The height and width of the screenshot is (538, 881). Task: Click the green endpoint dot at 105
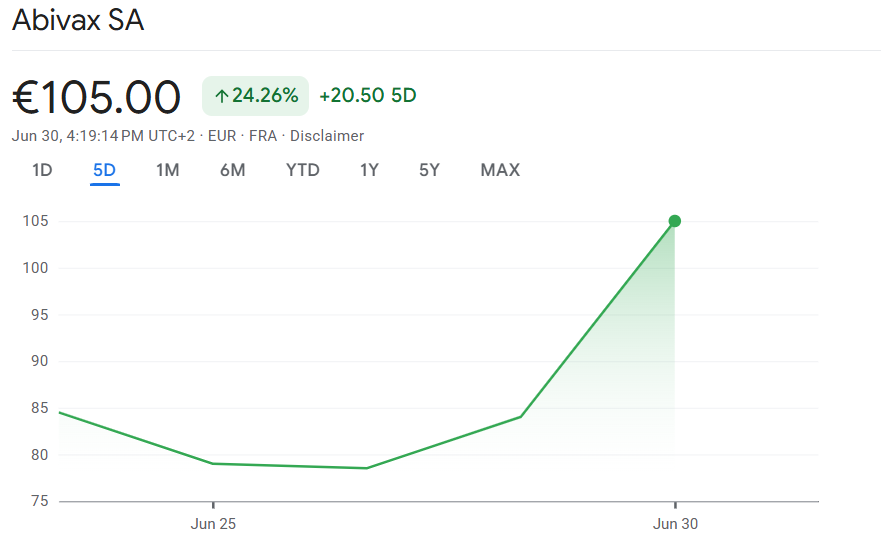(675, 221)
